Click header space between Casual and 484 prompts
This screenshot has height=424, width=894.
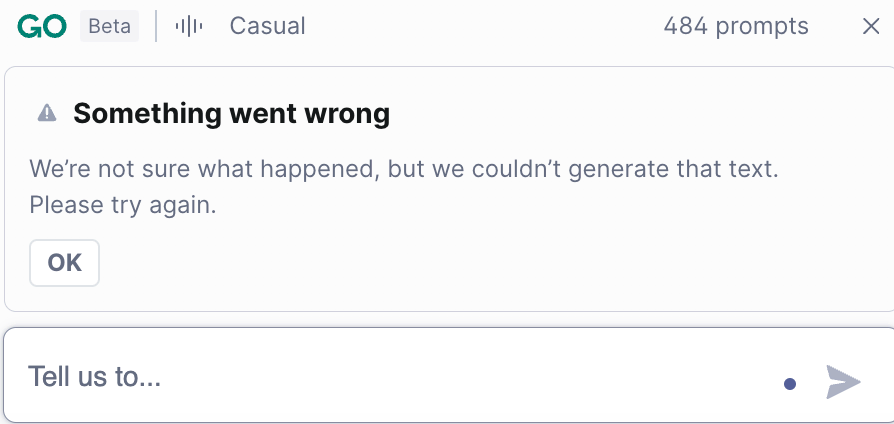coord(480,26)
